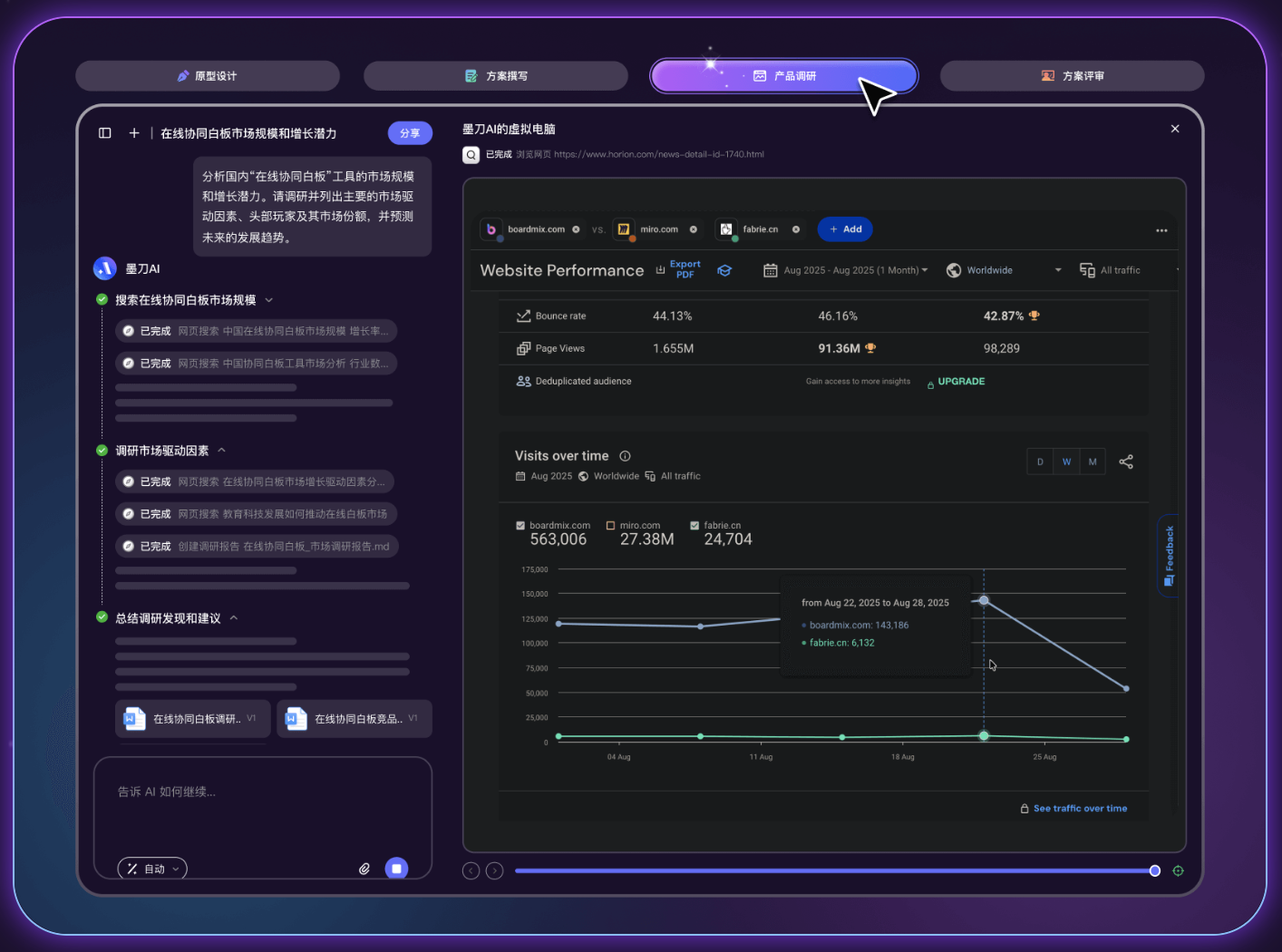Click the plus icon for new chat
Viewport: 1282px width, 952px height.
[x=134, y=133]
